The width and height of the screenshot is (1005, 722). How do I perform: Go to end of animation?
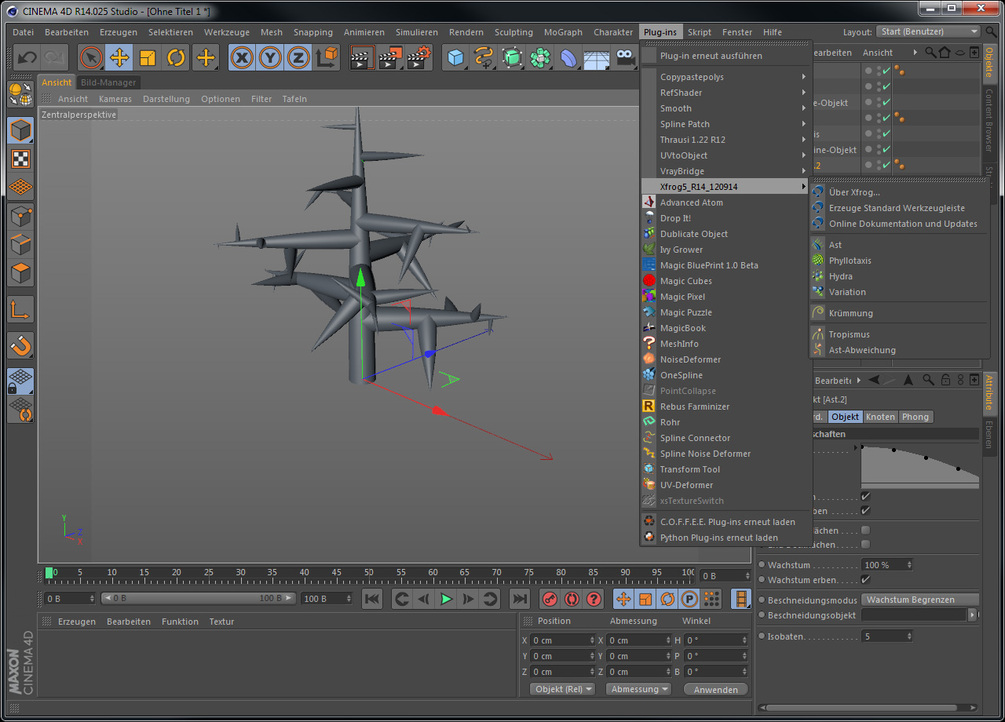(x=519, y=599)
